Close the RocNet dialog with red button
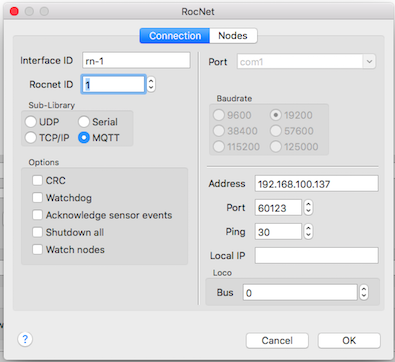 (x=14, y=11)
